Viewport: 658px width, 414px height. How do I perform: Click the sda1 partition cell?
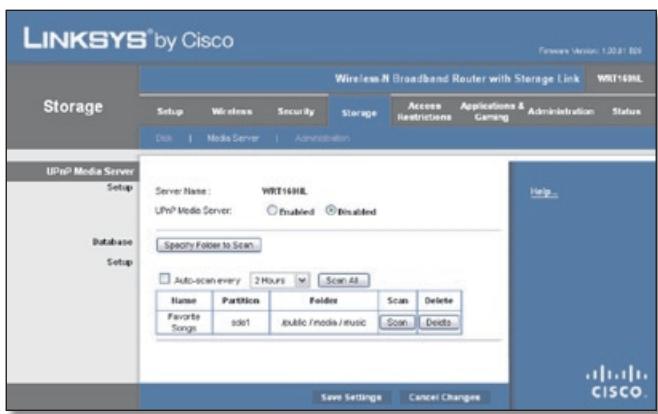(241, 322)
